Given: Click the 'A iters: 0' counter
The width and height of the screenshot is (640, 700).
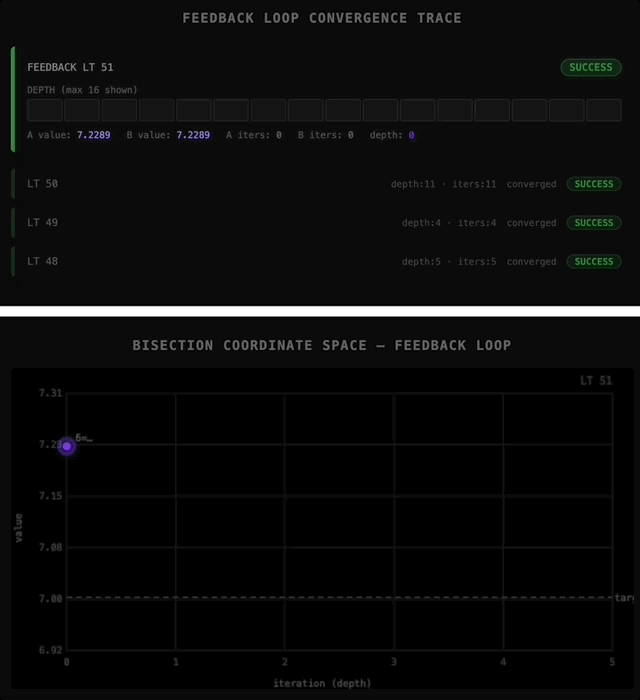Looking at the screenshot, I should [x=254, y=135].
